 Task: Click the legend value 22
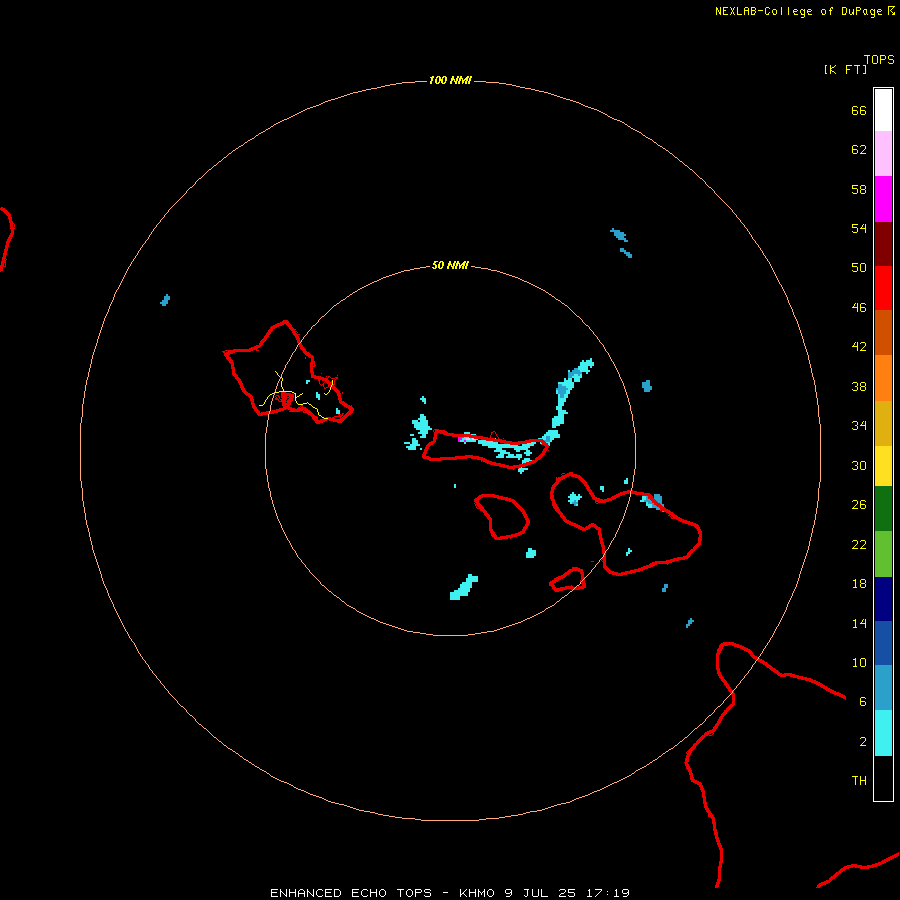click(x=859, y=544)
